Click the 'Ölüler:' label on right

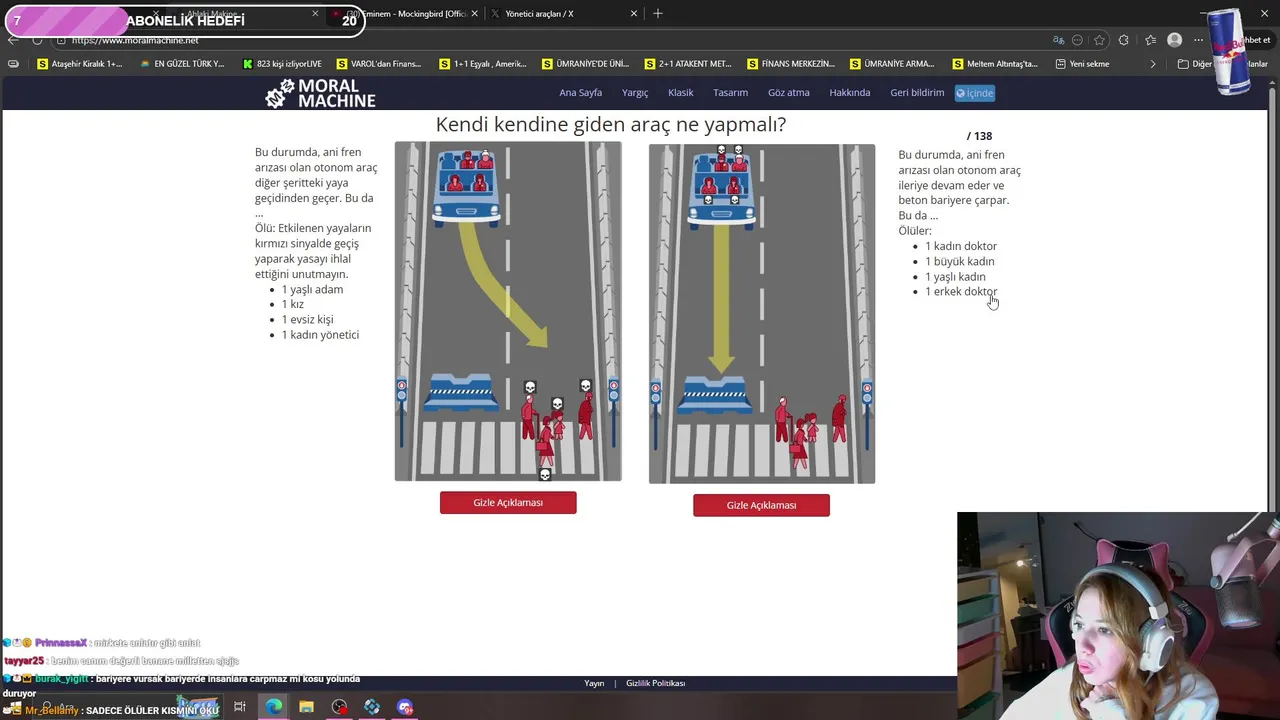click(915, 231)
